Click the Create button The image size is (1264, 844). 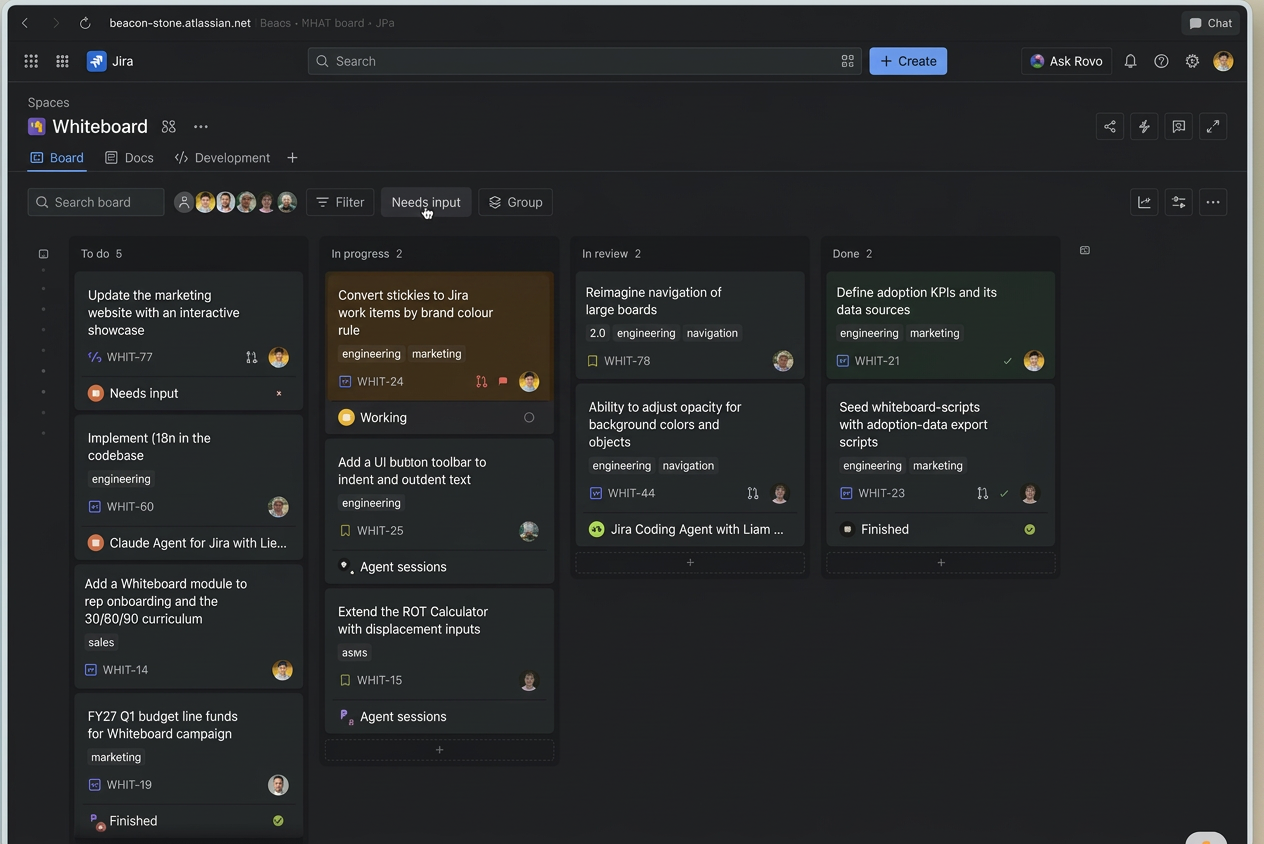[908, 61]
